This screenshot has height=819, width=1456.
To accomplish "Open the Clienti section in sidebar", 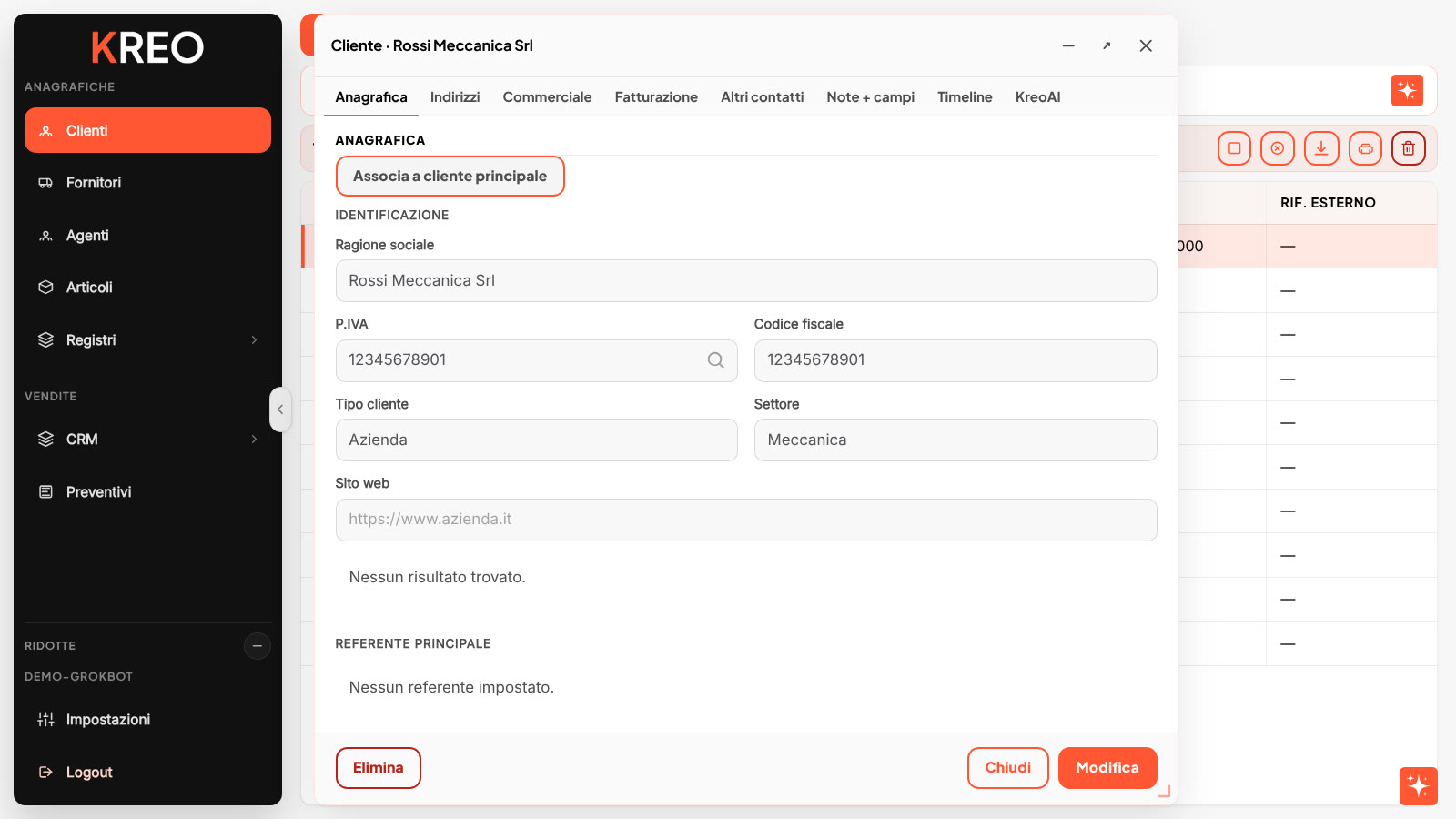I will coord(147,130).
